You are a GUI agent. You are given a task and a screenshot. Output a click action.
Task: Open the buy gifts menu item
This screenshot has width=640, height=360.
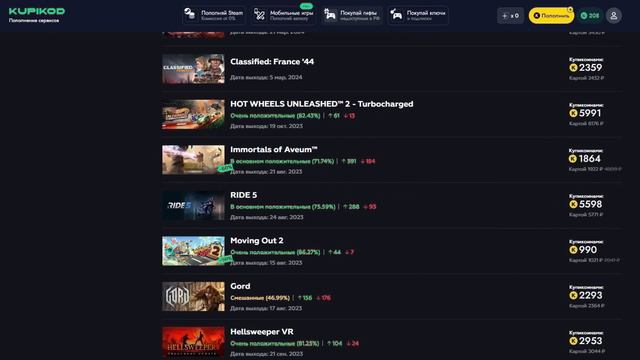pyautogui.click(x=351, y=16)
